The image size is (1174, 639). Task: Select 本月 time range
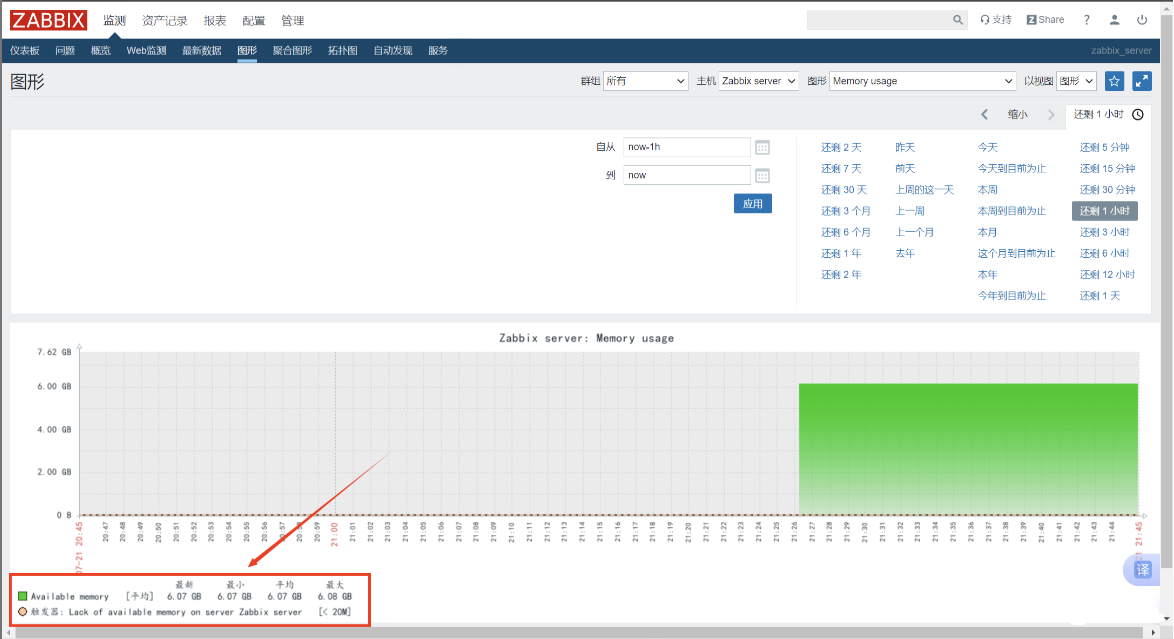pyautogui.click(x=988, y=232)
